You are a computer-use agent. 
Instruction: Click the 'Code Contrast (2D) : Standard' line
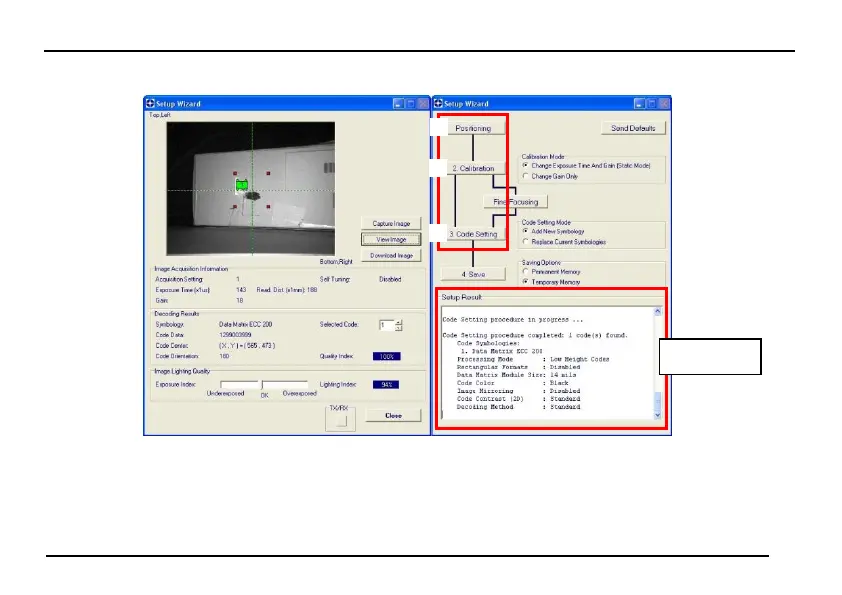[x=518, y=399]
